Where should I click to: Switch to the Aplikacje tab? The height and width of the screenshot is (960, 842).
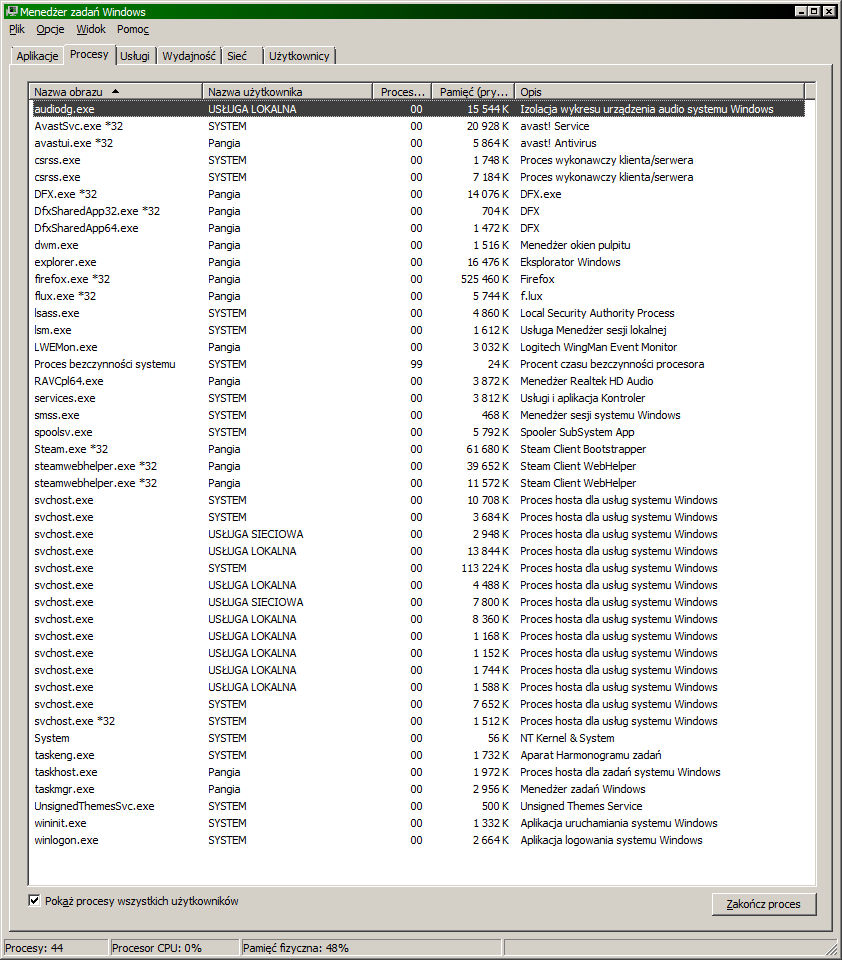click(x=37, y=56)
